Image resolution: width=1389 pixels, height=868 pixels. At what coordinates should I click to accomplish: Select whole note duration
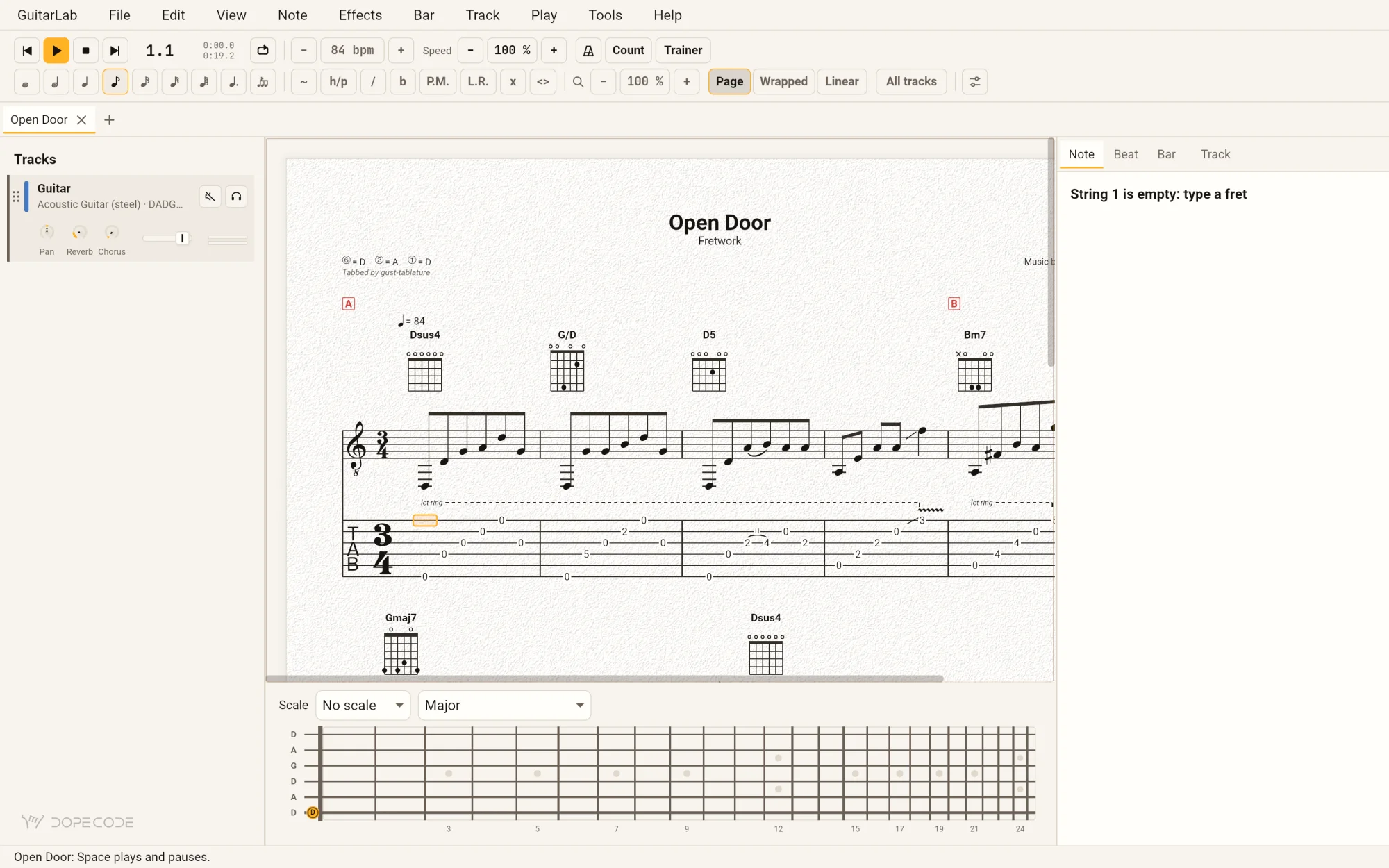tap(26, 82)
